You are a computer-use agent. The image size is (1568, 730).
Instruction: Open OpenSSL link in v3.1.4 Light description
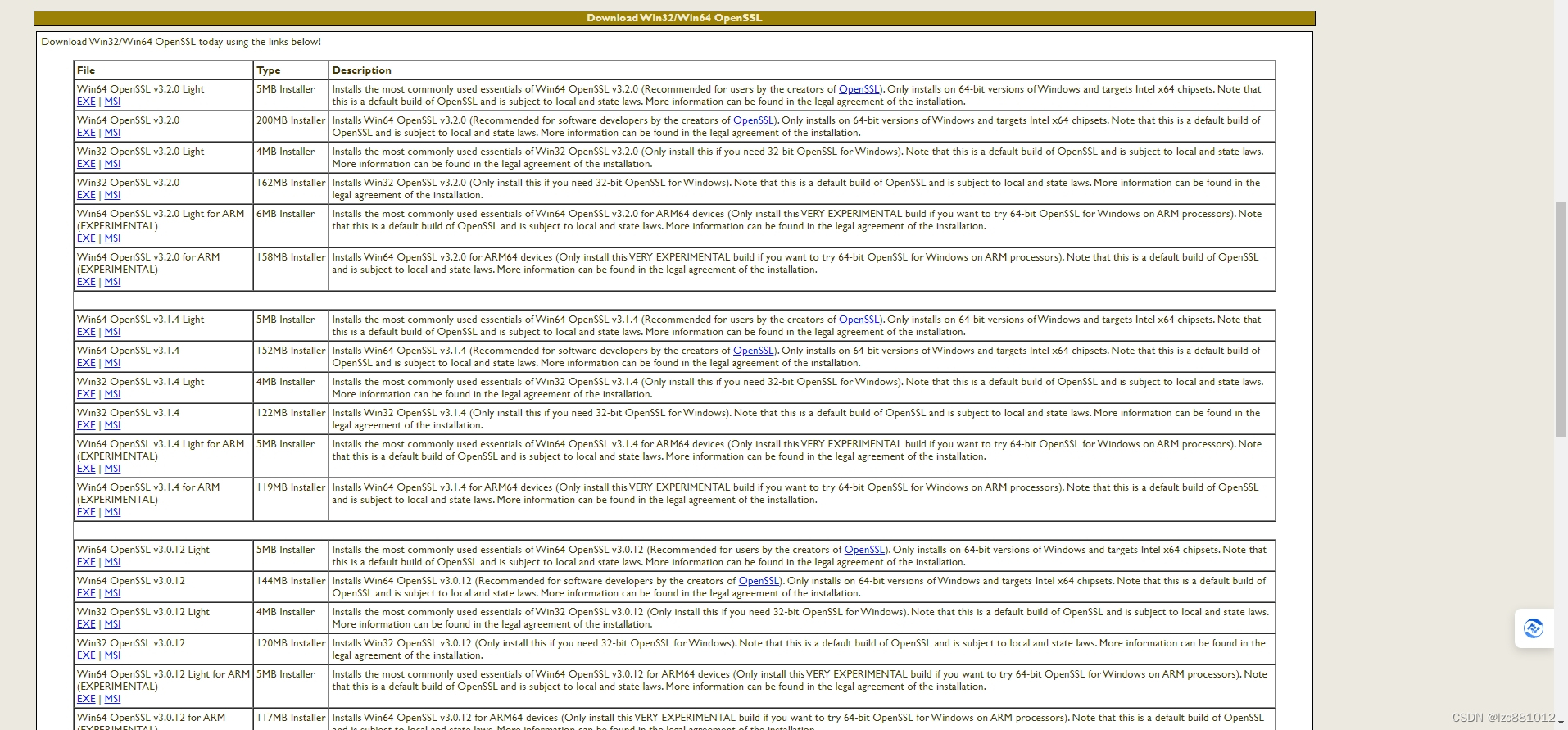click(859, 320)
